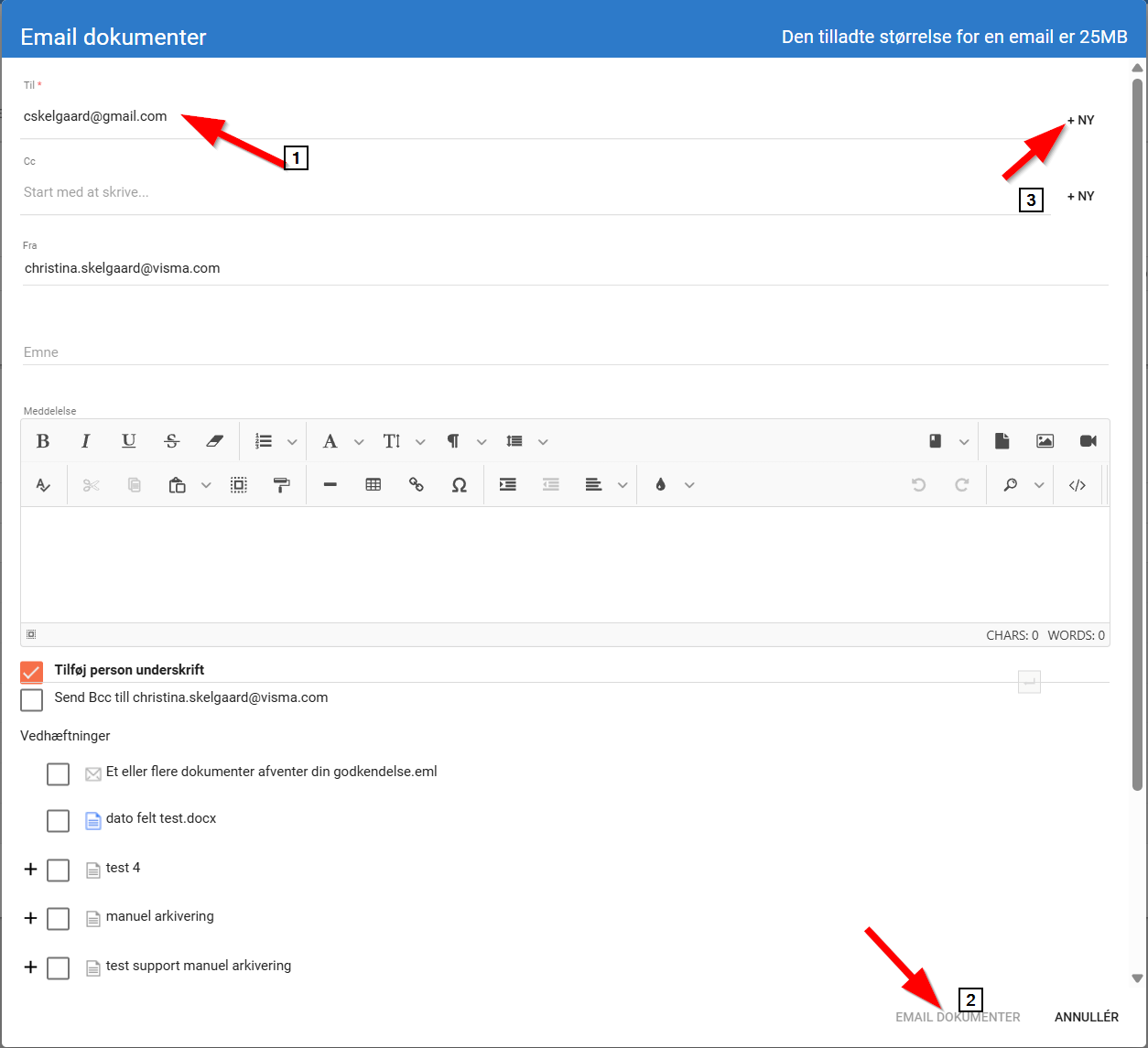Click + NY next to Til field

click(1081, 120)
